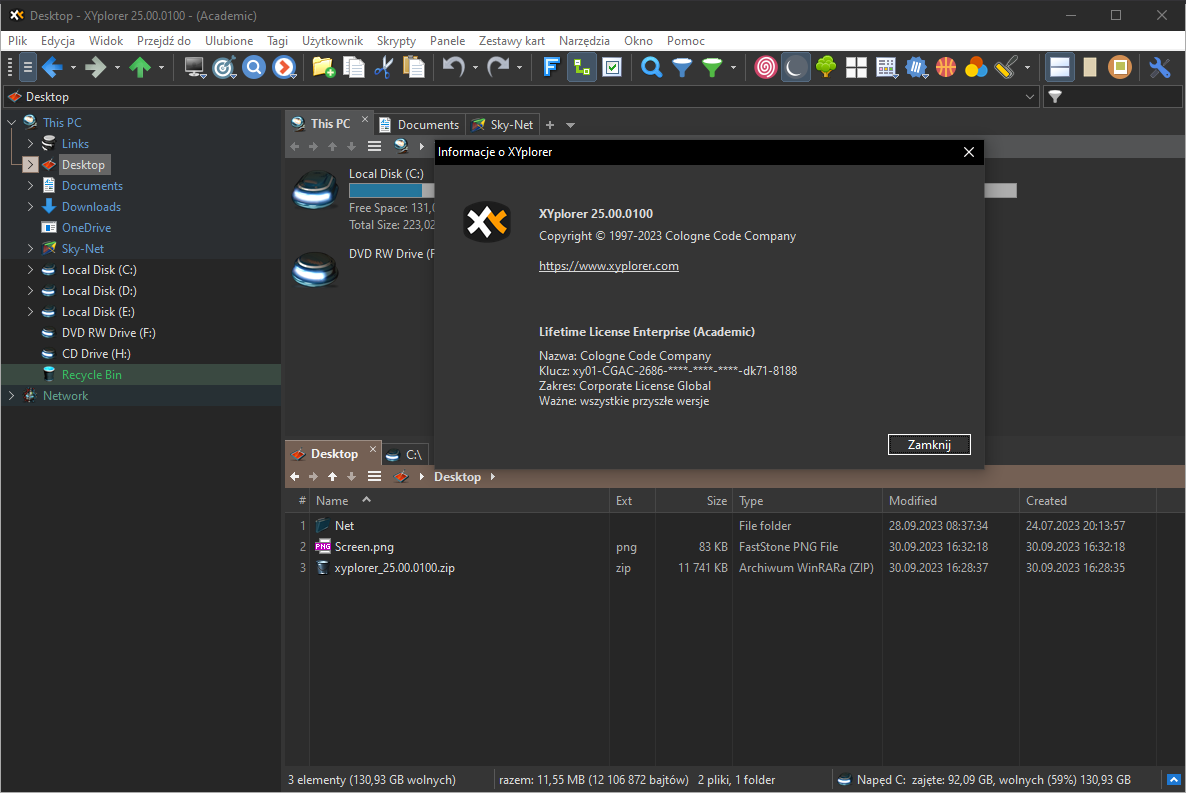The width and height of the screenshot is (1186, 793).
Task: Switch to the C:\ tab in lower pane
Action: pyautogui.click(x=405, y=455)
